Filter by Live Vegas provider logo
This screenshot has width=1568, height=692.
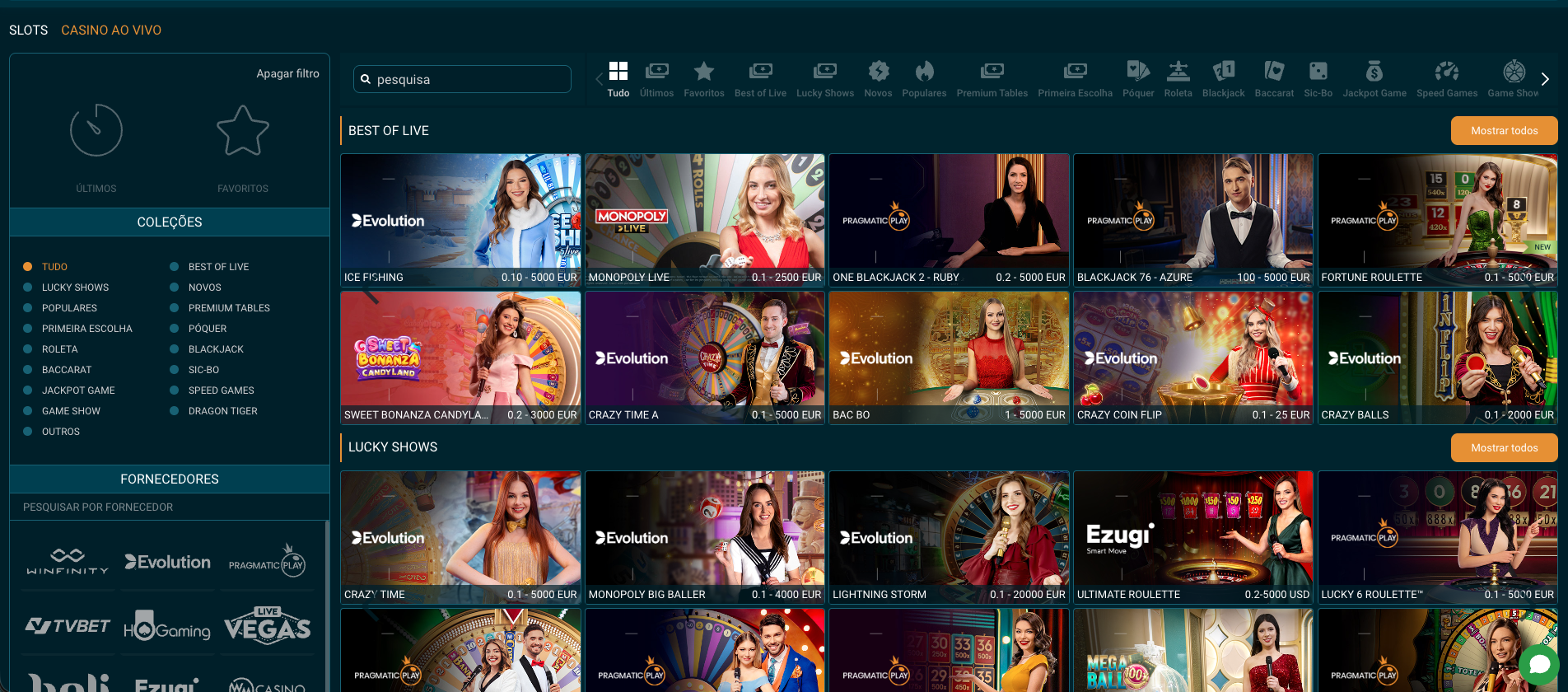pyautogui.click(x=268, y=626)
